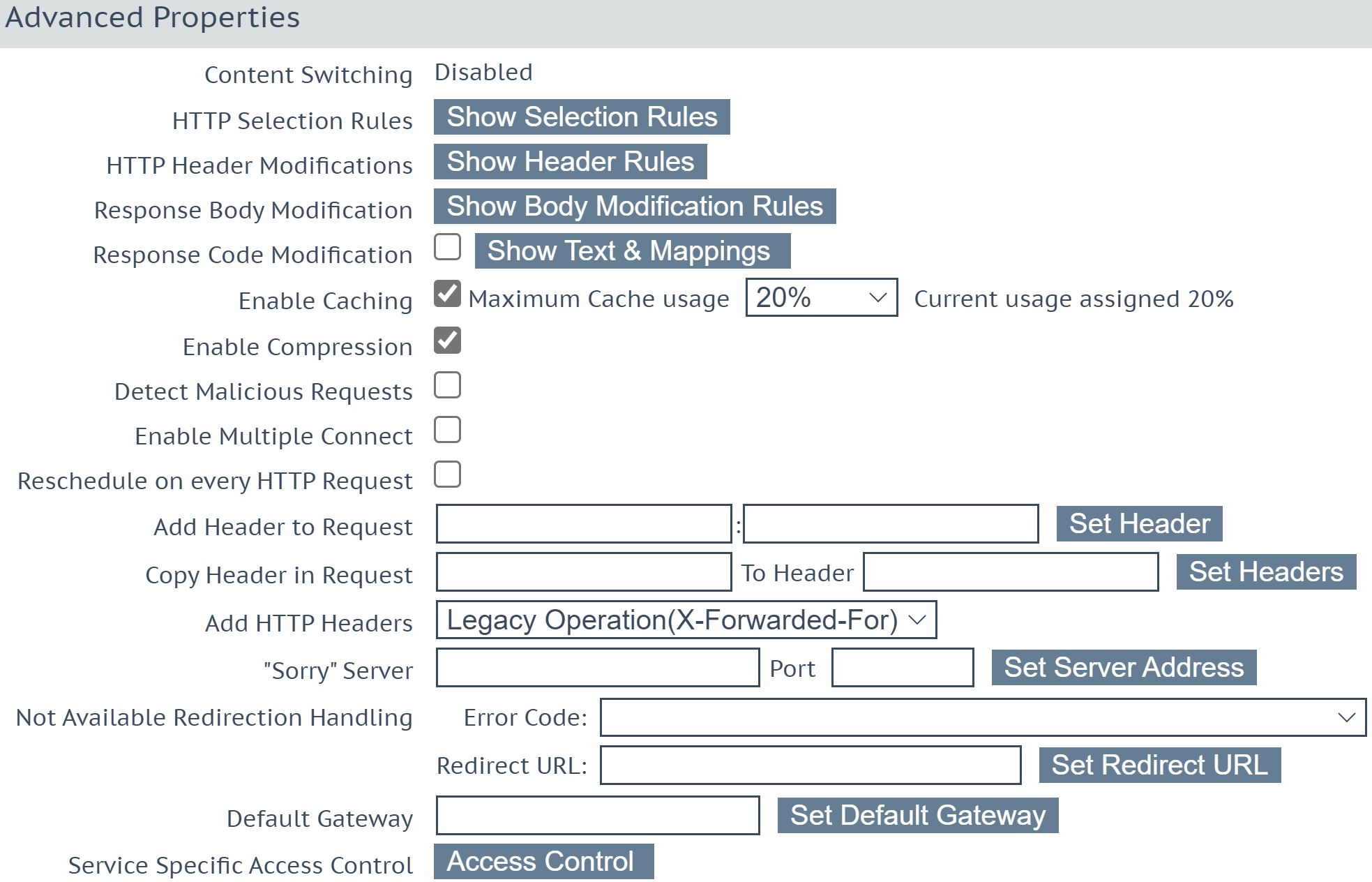Focus the "Sorry" Server address field

tap(598, 667)
